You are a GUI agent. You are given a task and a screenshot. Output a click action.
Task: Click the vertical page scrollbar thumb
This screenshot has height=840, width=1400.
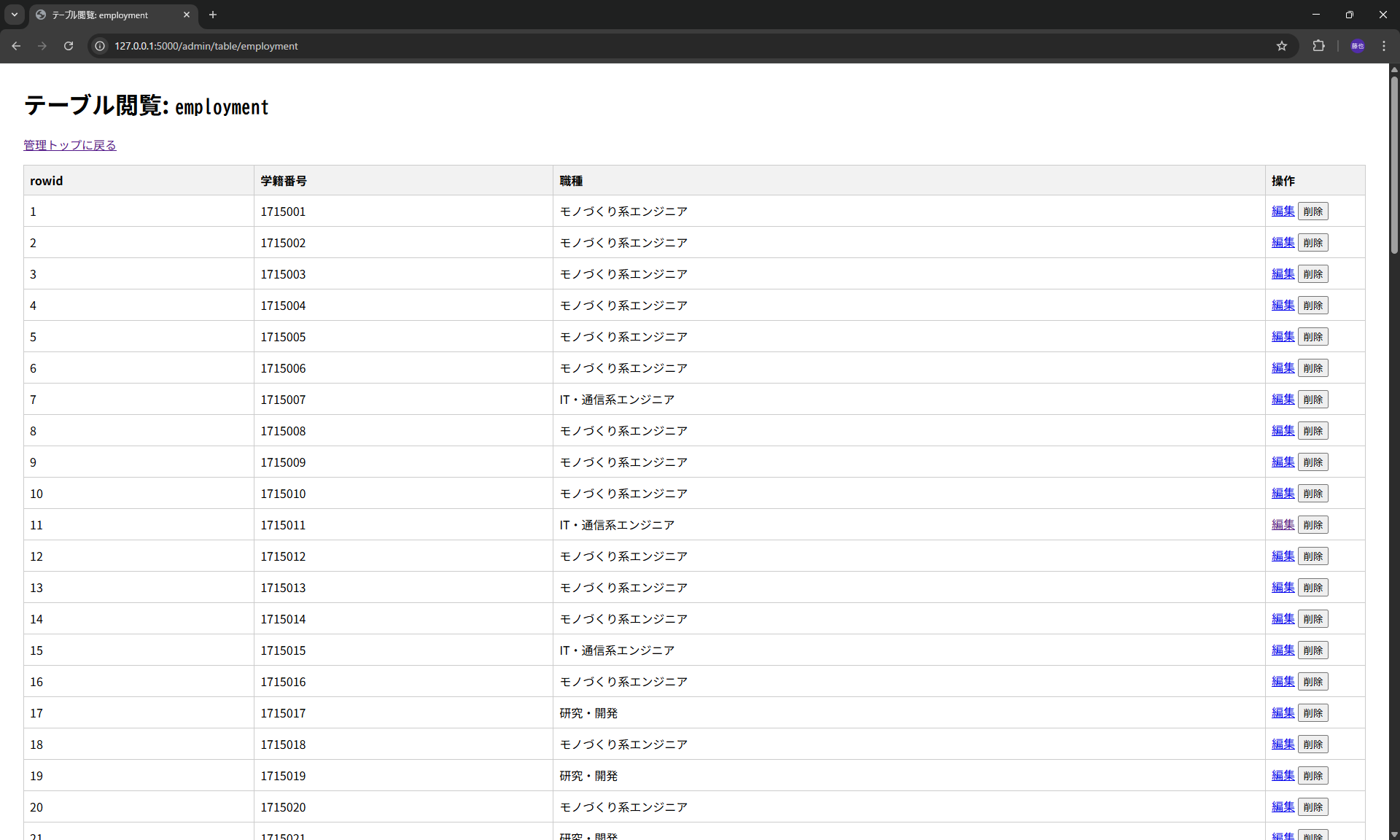pos(1394,164)
